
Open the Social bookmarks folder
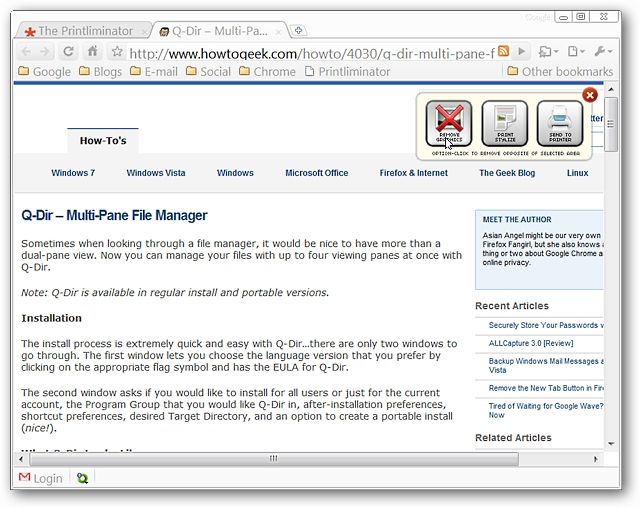[208, 71]
